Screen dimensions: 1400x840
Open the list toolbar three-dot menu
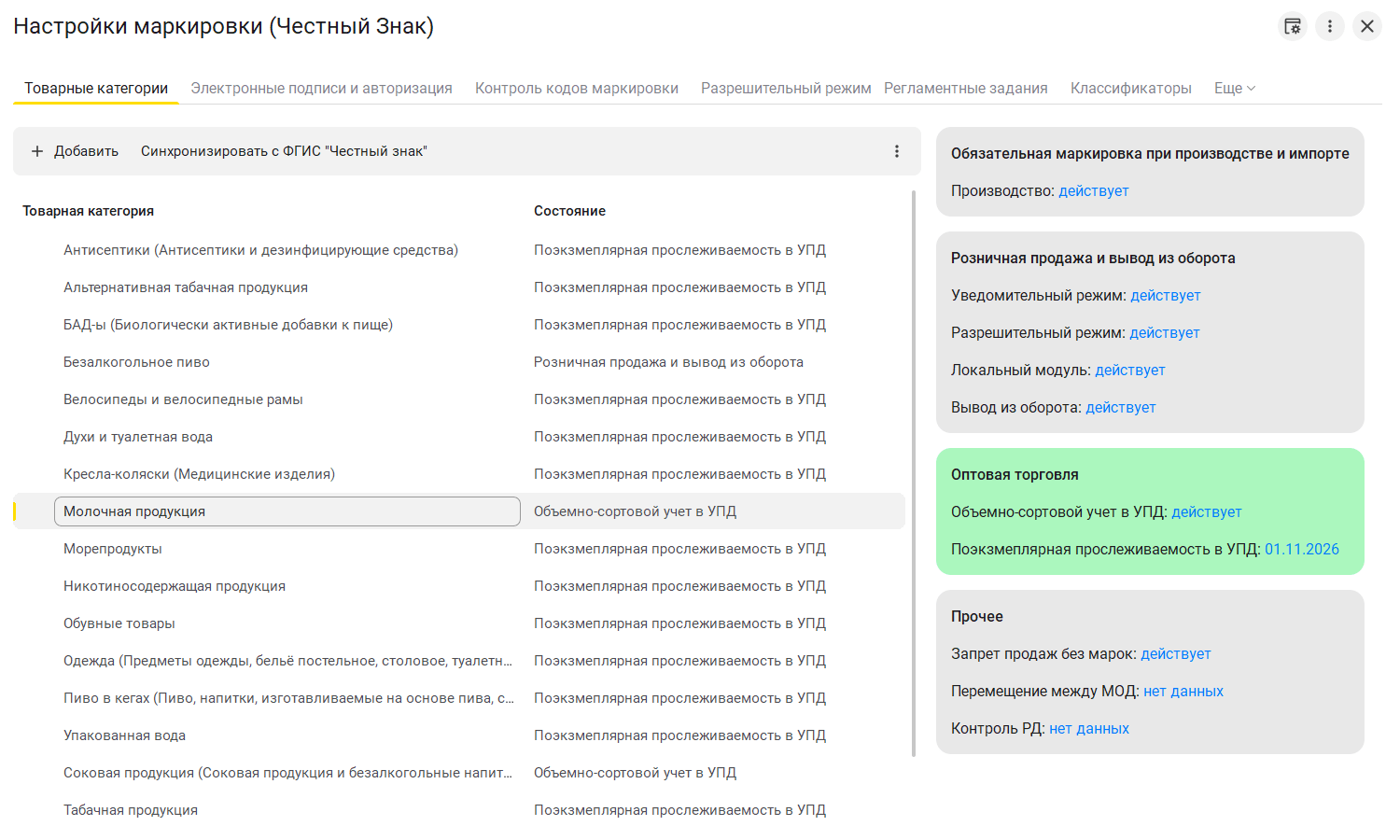[x=897, y=151]
